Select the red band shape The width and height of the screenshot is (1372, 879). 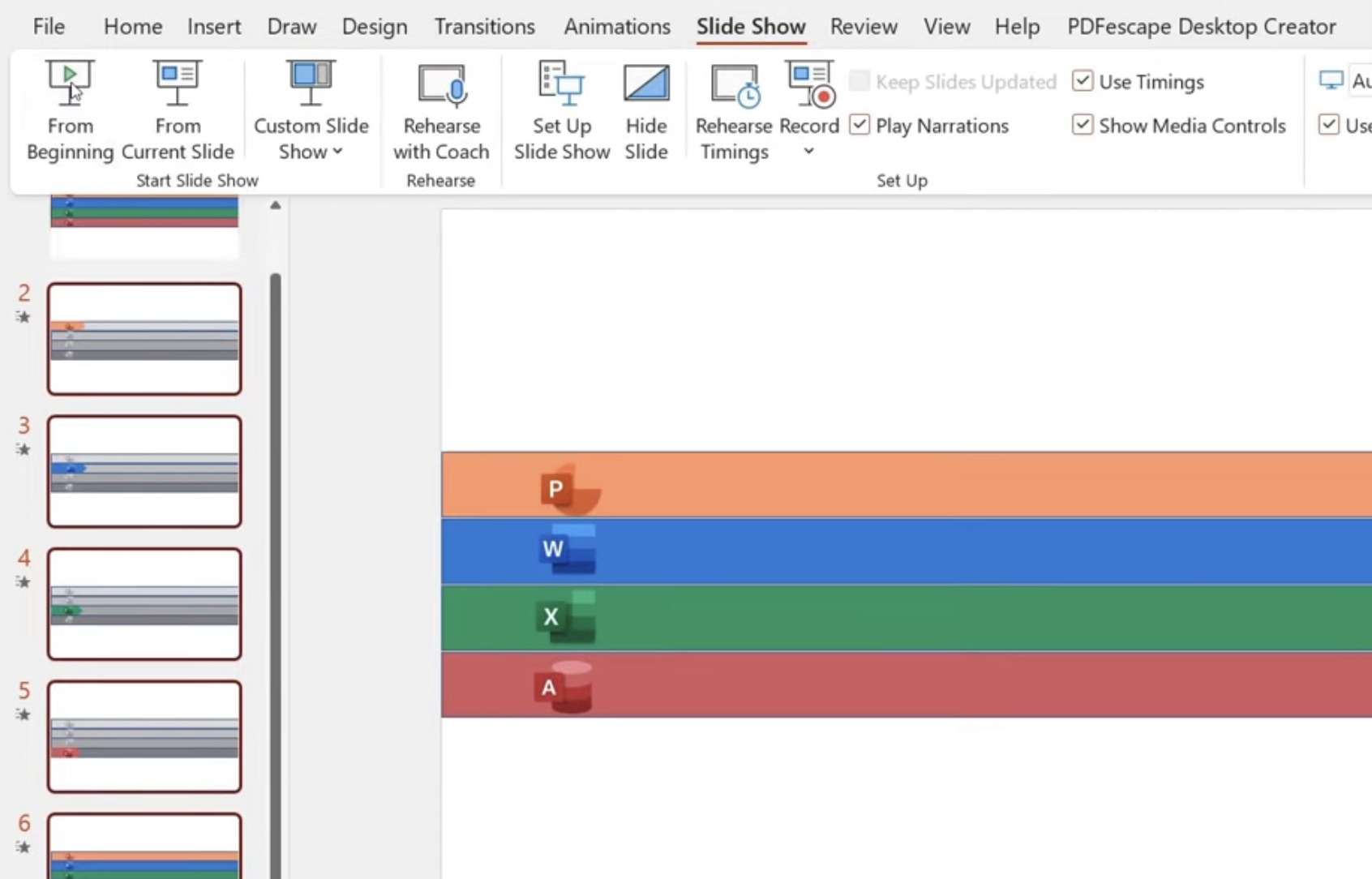pyautogui.click(x=907, y=685)
